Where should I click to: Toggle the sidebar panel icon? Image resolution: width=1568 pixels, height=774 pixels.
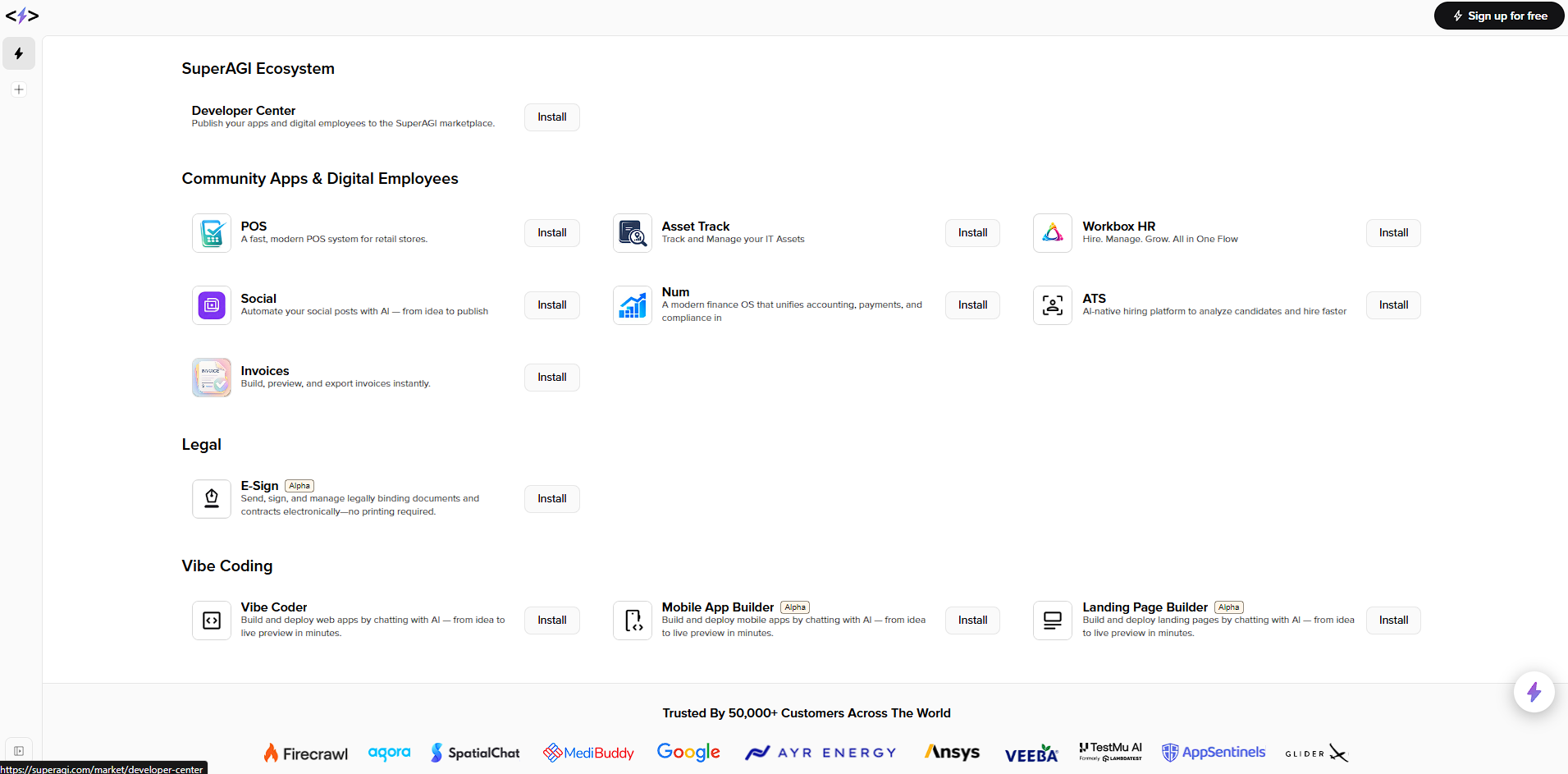19,751
